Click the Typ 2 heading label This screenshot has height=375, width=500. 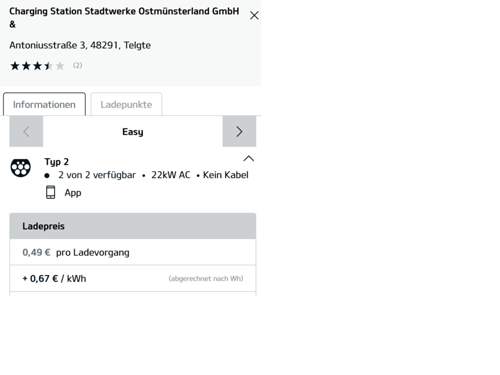[x=57, y=162]
